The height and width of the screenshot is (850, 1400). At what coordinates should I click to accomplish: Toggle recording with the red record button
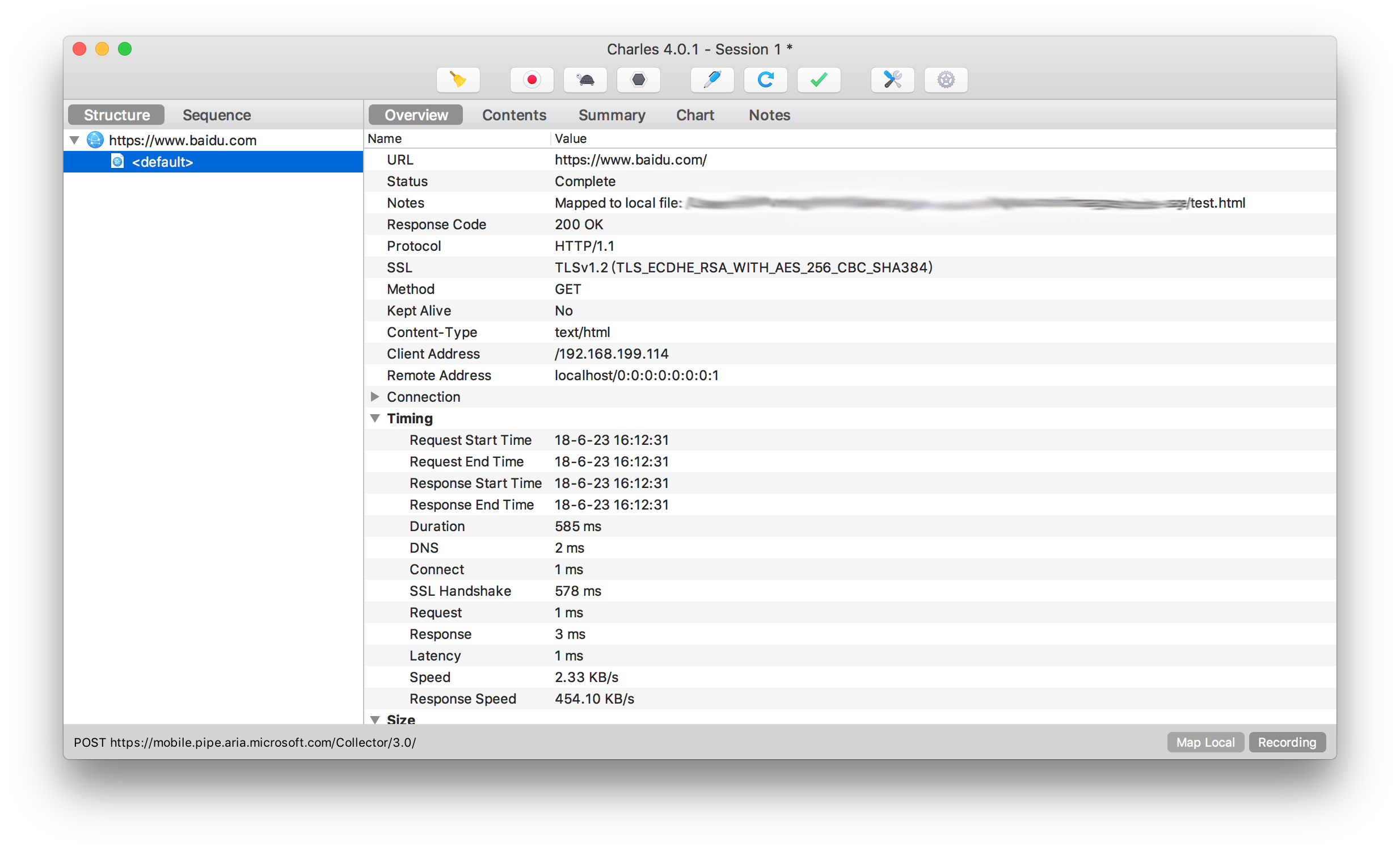pyautogui.click(x=532, y=79)
